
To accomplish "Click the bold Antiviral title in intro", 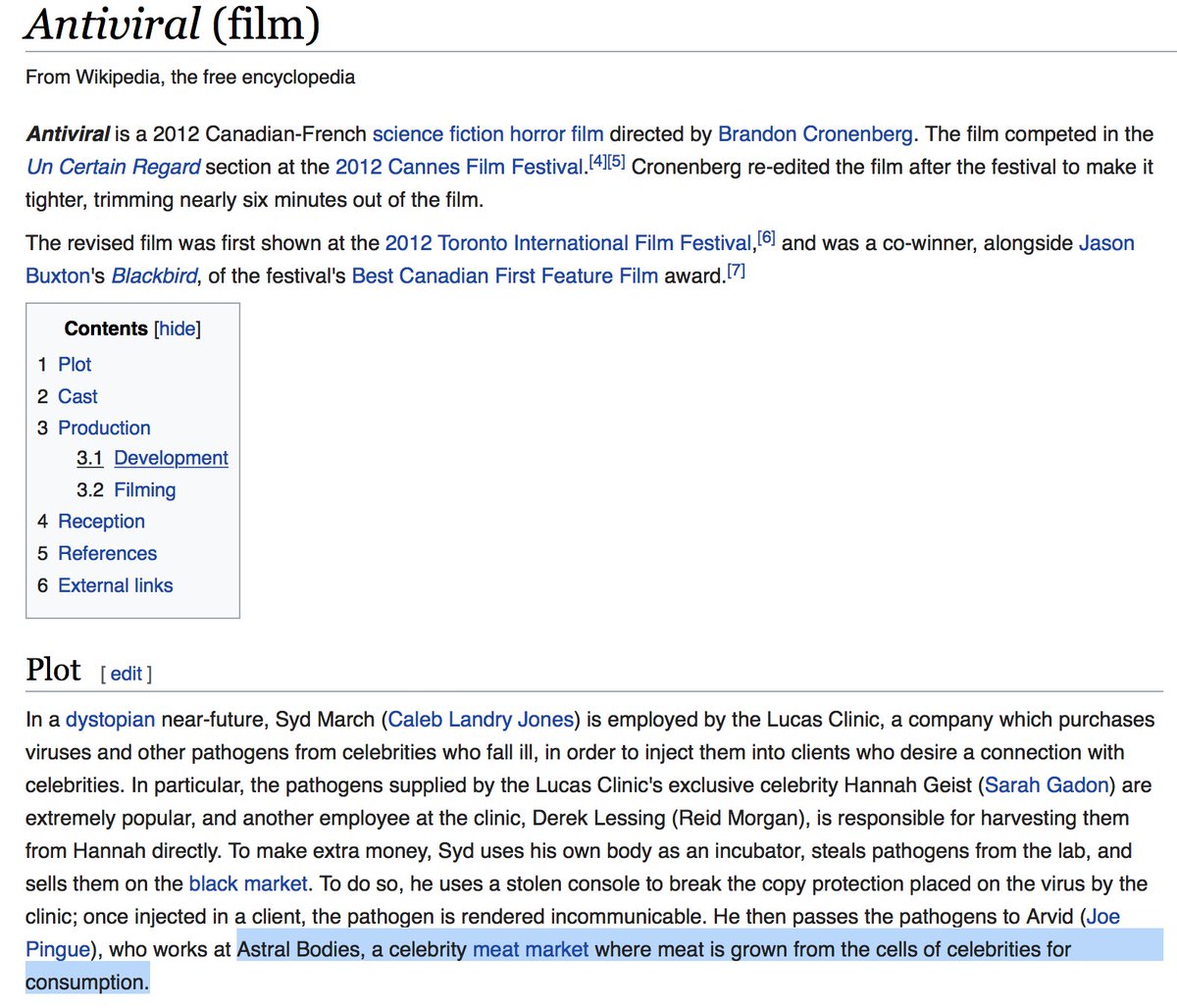I will click(69, 133).
